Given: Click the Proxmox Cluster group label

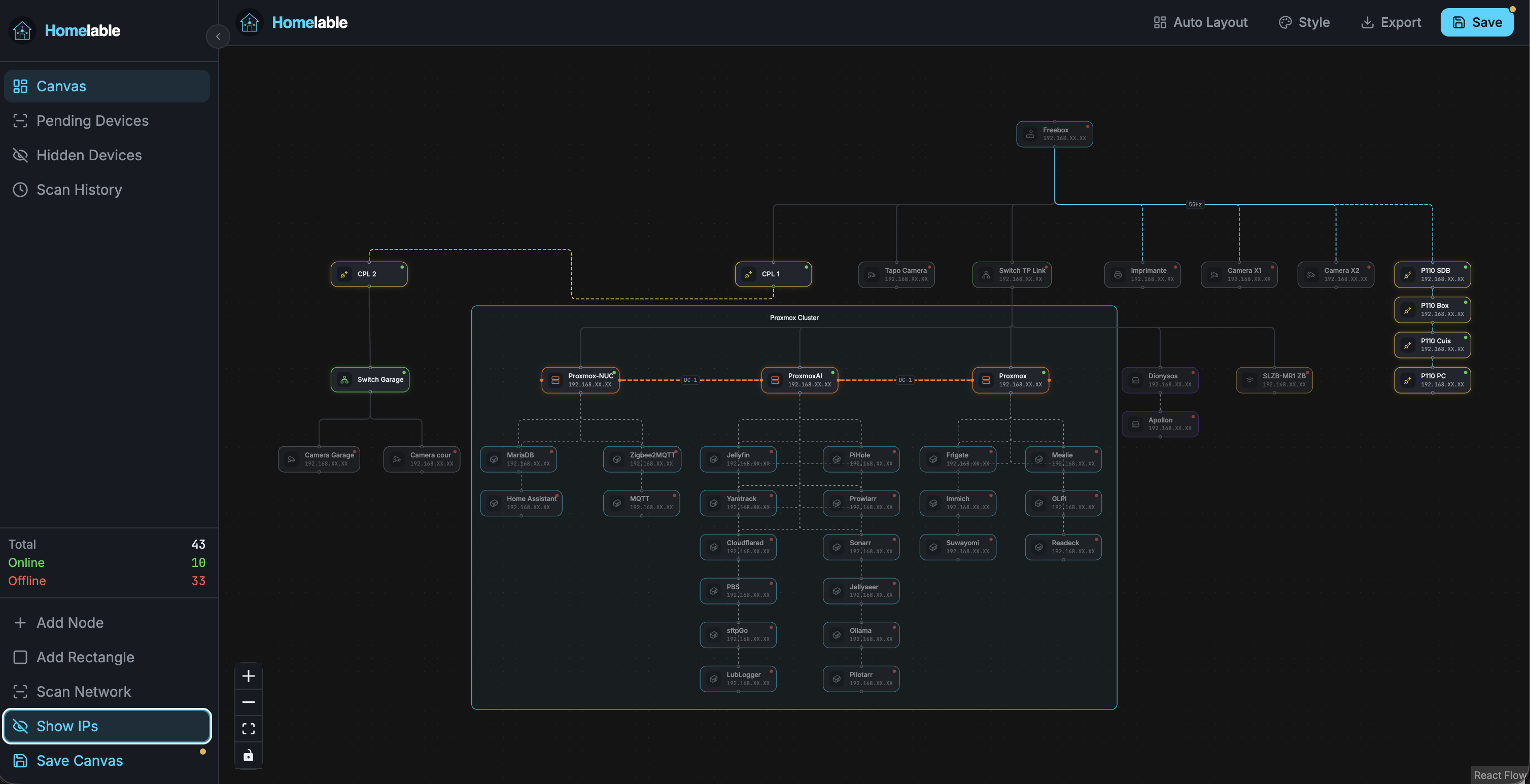Looking at the screenshot, I should [794, 318].
